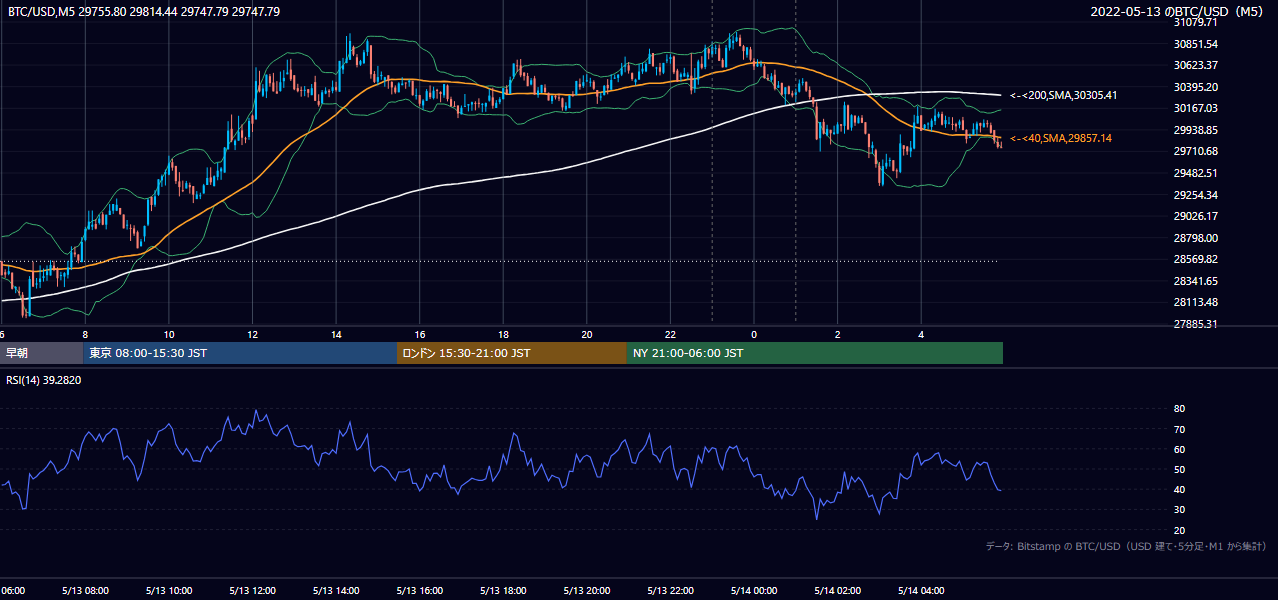Click the RSI axis level 70

(1179, 429)
